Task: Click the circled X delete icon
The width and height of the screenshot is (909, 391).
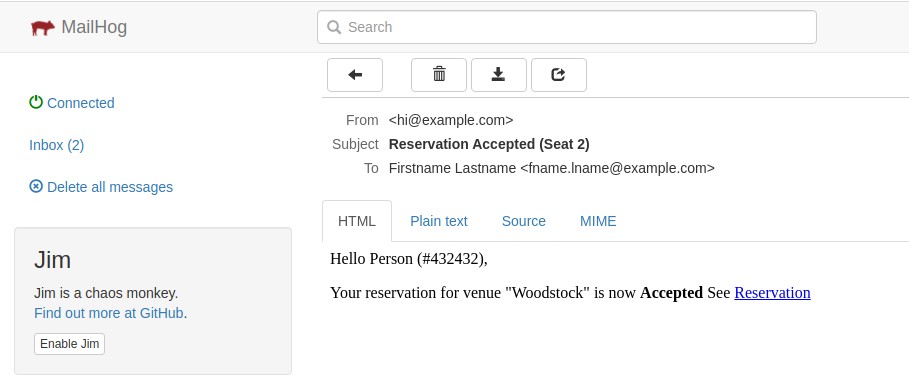Action: pos(36,186)
